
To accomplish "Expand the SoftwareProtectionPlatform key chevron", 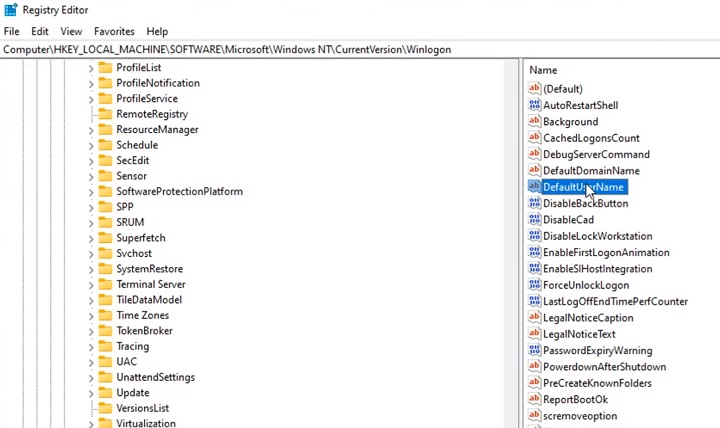I will point(91,192).
